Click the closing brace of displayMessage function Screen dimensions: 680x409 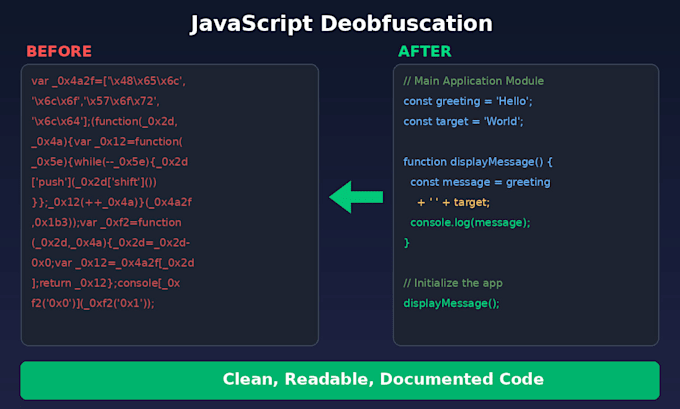pyautogui.click(x=406, y=243)
